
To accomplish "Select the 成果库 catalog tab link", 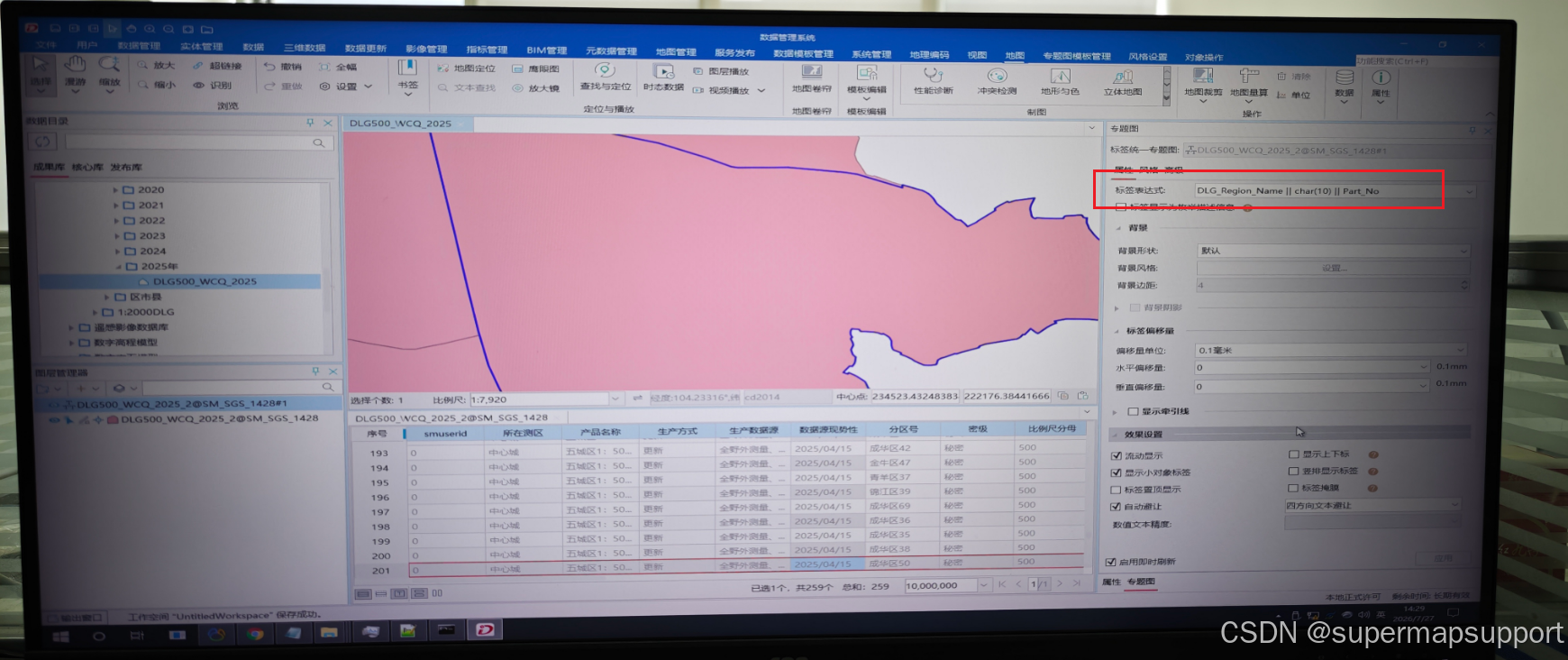I will [x=50, y=167].
